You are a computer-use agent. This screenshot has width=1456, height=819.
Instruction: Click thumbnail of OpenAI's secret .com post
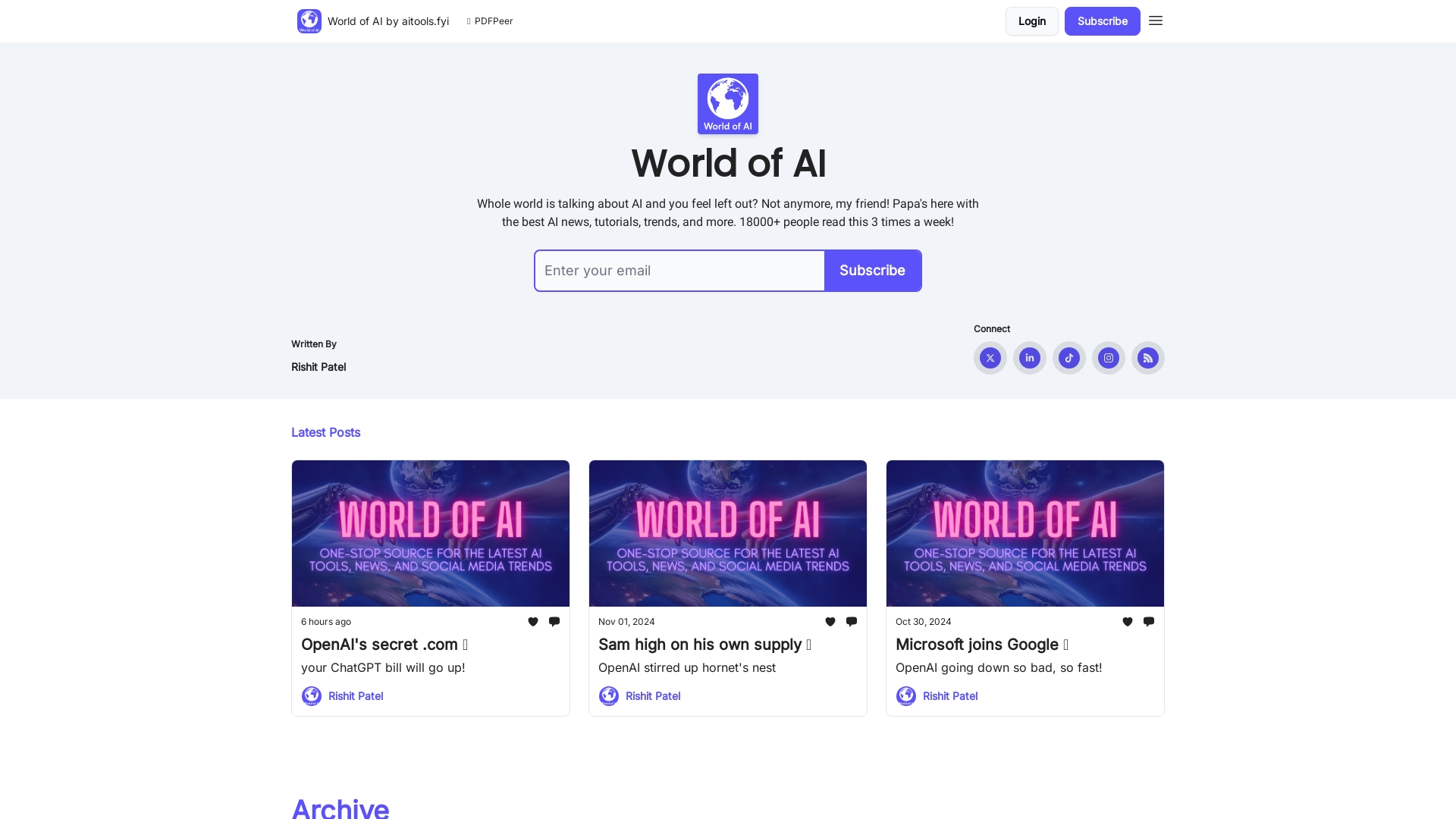tap(431, 533)
